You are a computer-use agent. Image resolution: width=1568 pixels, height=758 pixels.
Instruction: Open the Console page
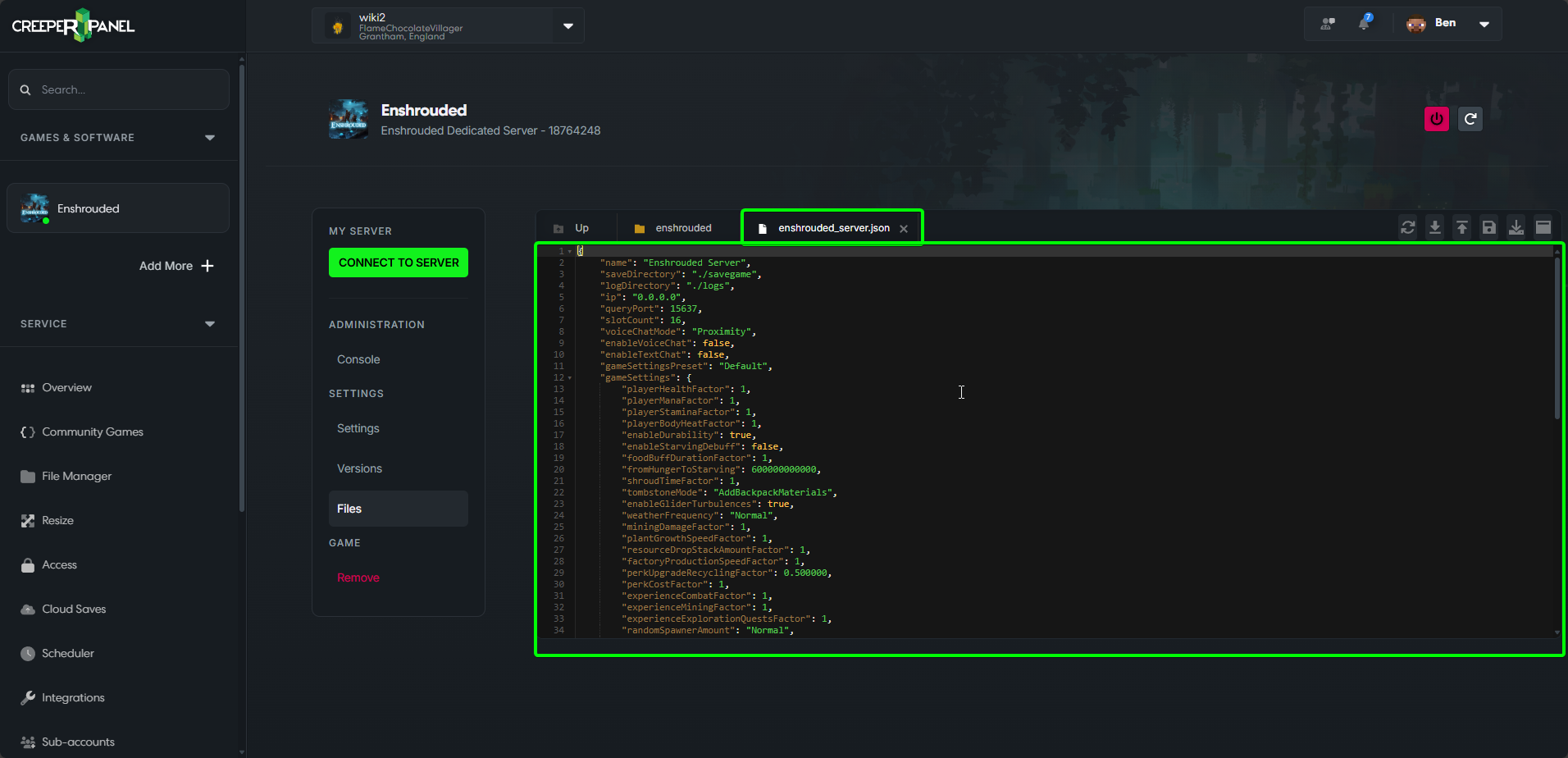[x=358, y=359]
